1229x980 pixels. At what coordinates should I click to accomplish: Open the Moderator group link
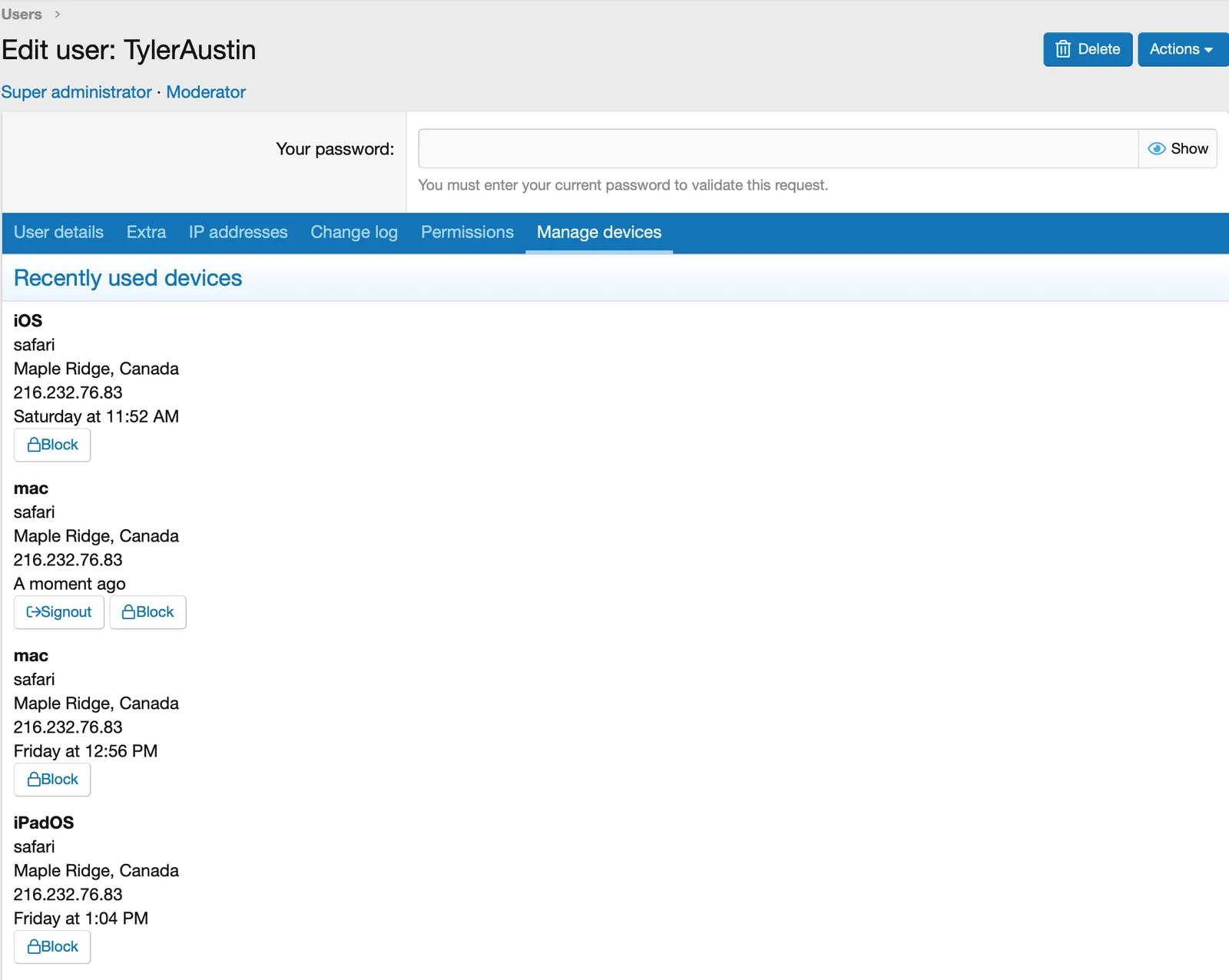coord(206,92)
